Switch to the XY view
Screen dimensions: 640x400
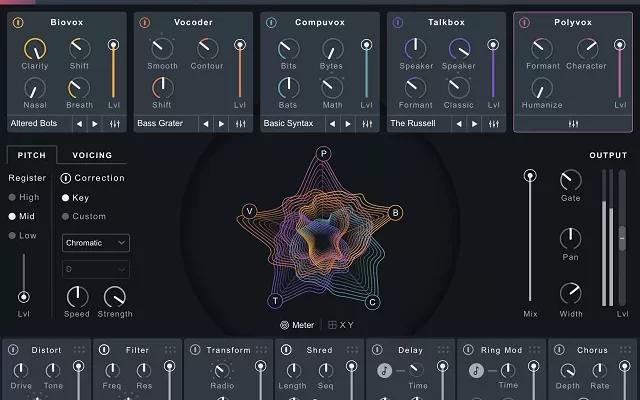[341, 324]
